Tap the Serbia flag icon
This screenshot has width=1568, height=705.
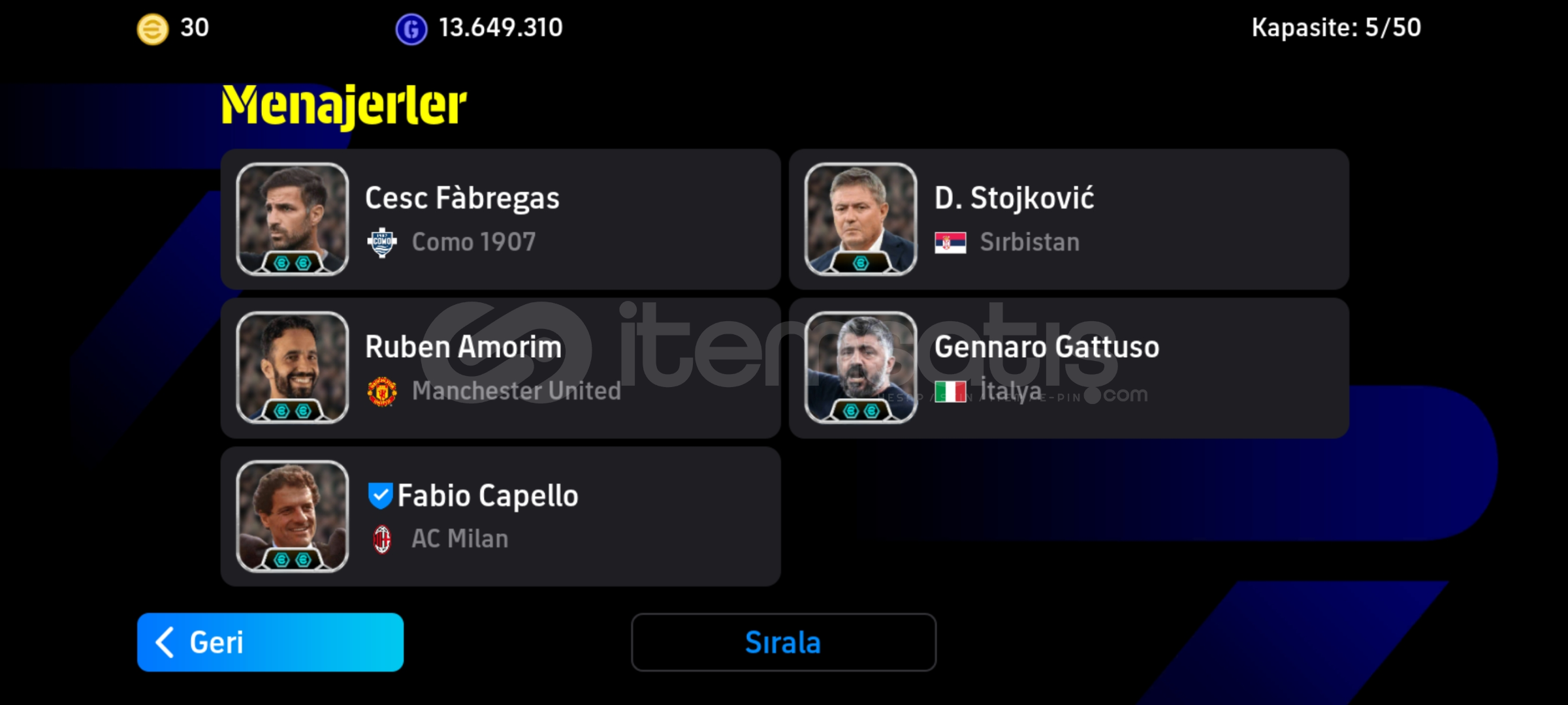click(950, 243)
